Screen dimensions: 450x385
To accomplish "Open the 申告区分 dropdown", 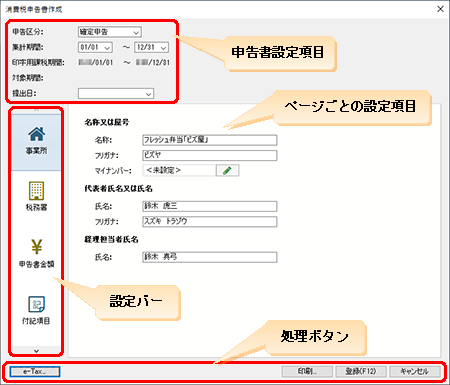I will 110,32.
